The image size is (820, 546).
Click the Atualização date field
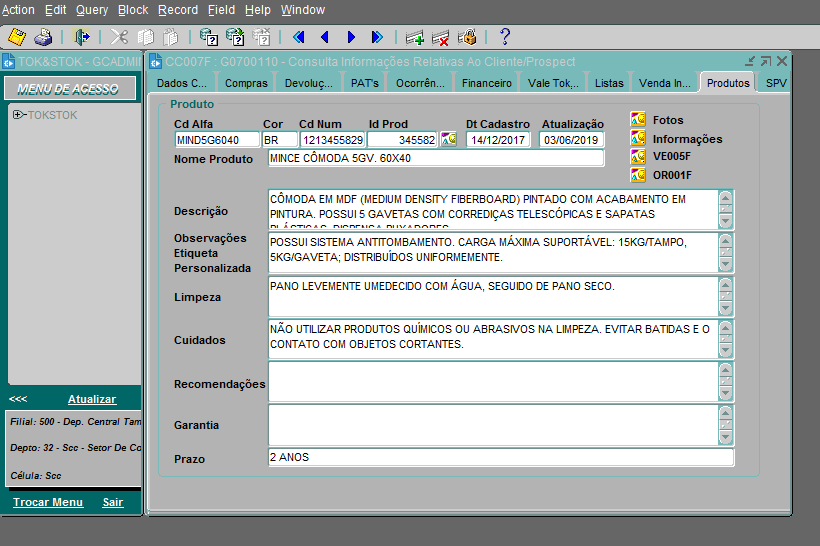click(571, 140)
